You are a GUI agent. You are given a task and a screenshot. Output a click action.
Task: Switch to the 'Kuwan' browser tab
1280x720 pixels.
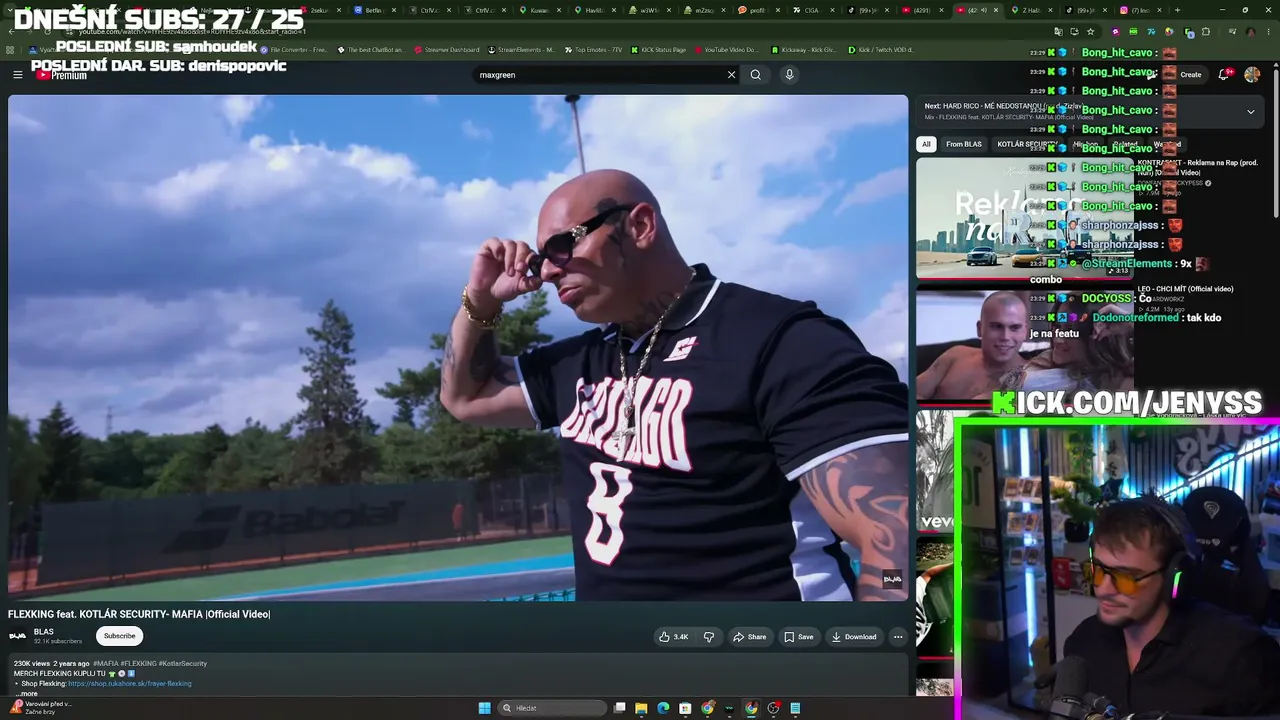click(x=539, y=10)
